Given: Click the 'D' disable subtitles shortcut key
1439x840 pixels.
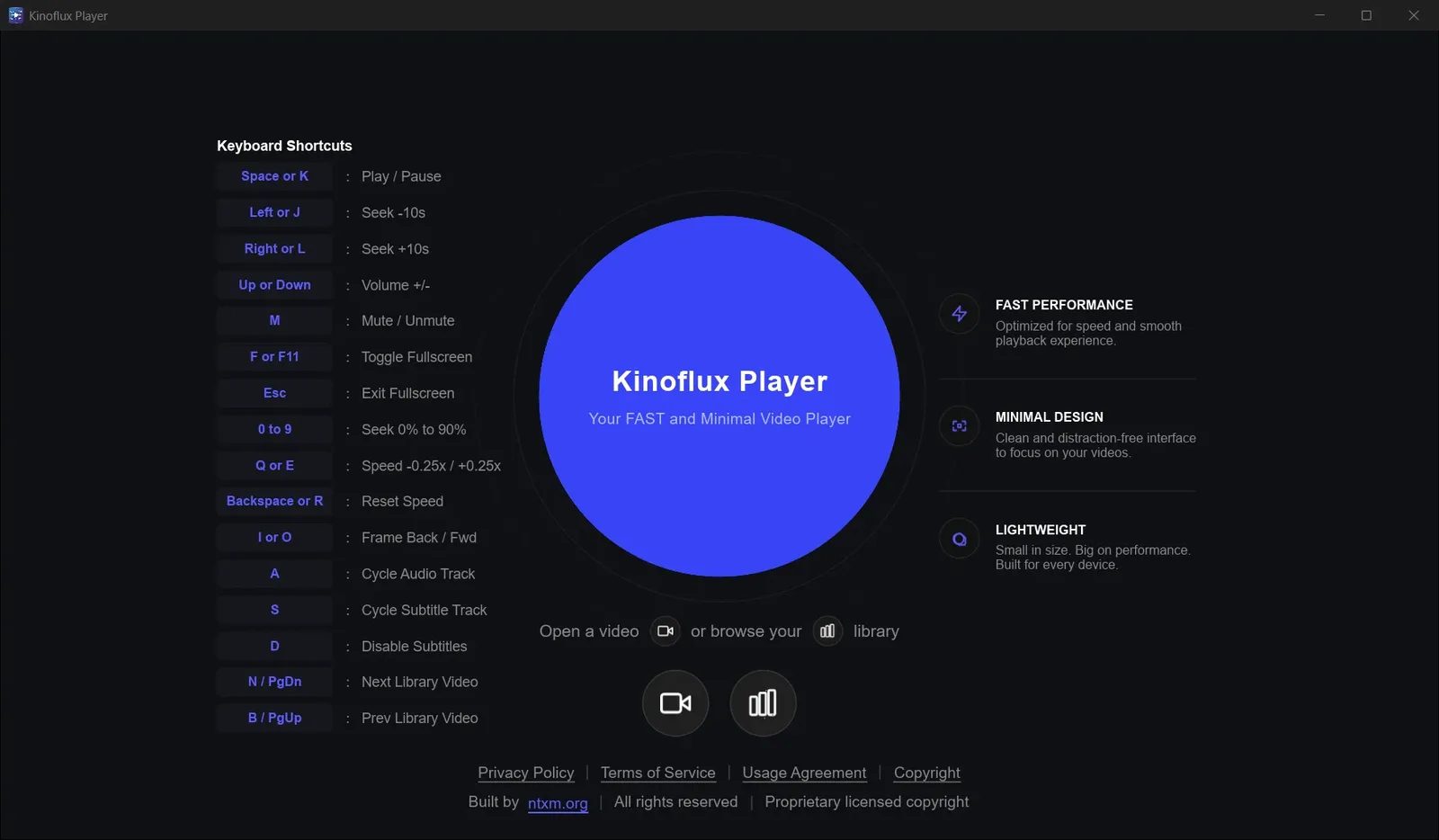Looking at the screenshot, I should point(274,646).
